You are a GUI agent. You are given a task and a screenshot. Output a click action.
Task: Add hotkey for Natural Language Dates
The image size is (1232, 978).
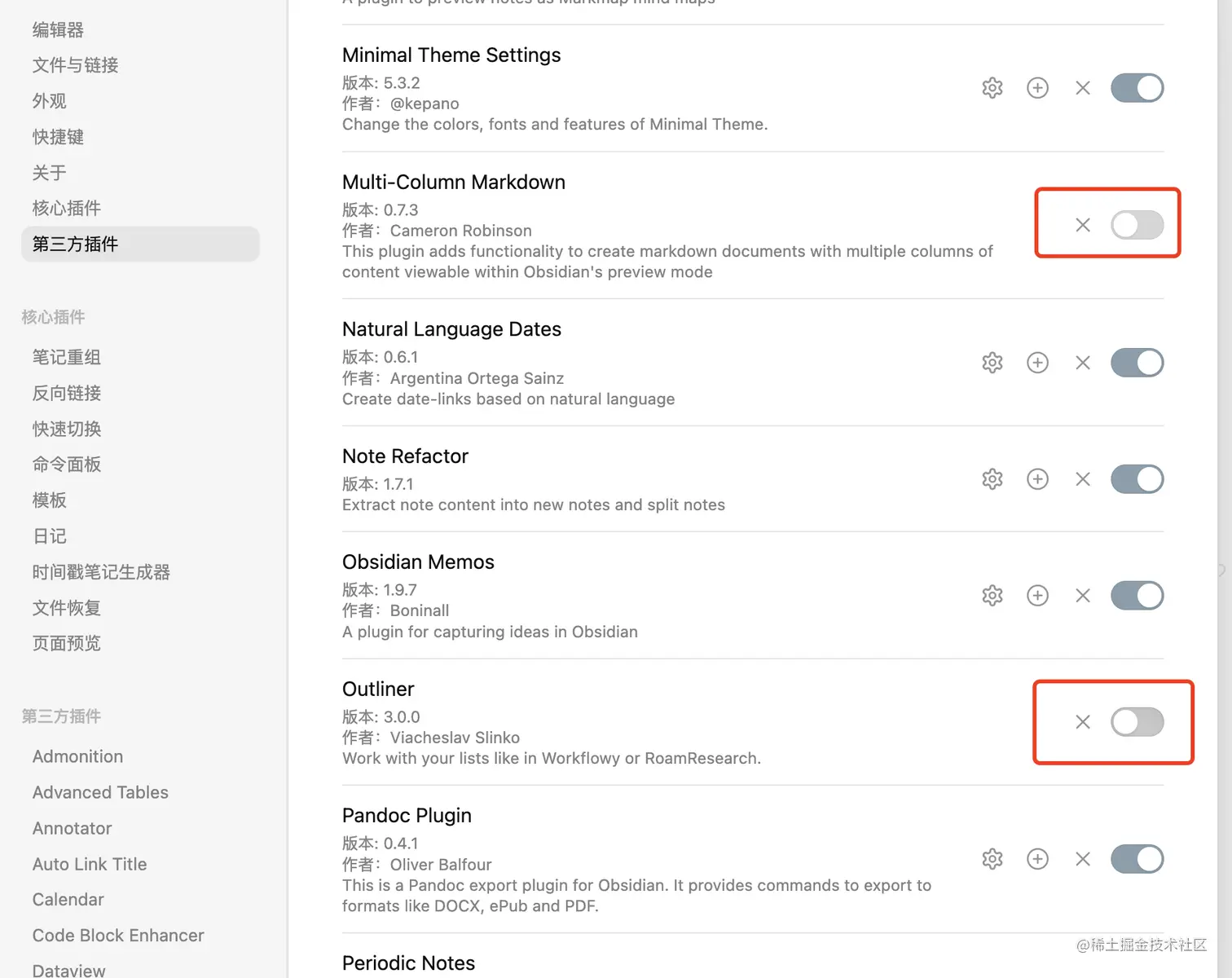[1037, 363]
